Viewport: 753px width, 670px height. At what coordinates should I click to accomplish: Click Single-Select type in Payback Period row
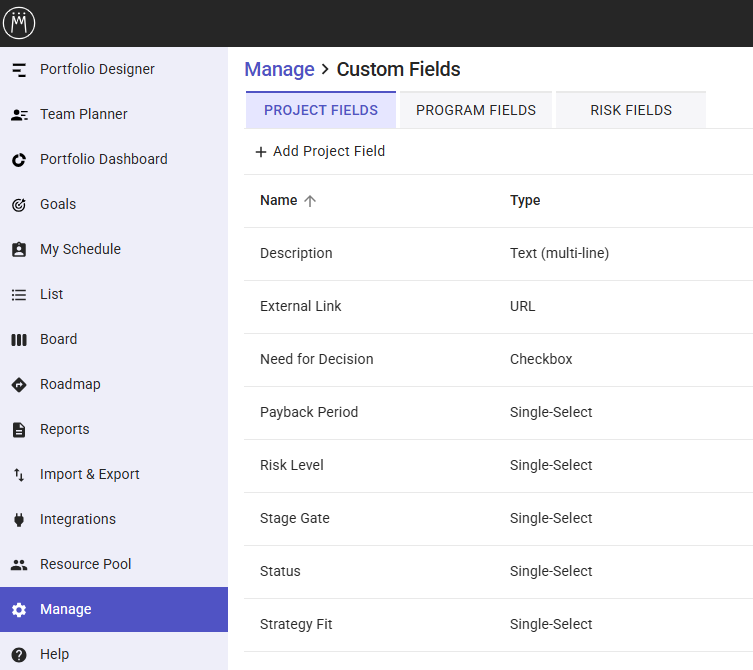pos(551,413)
